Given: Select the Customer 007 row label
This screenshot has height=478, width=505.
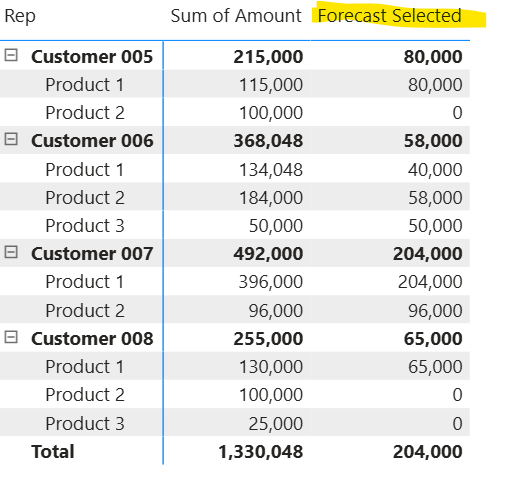Looking at the screenshot, I should pos(92,253).
